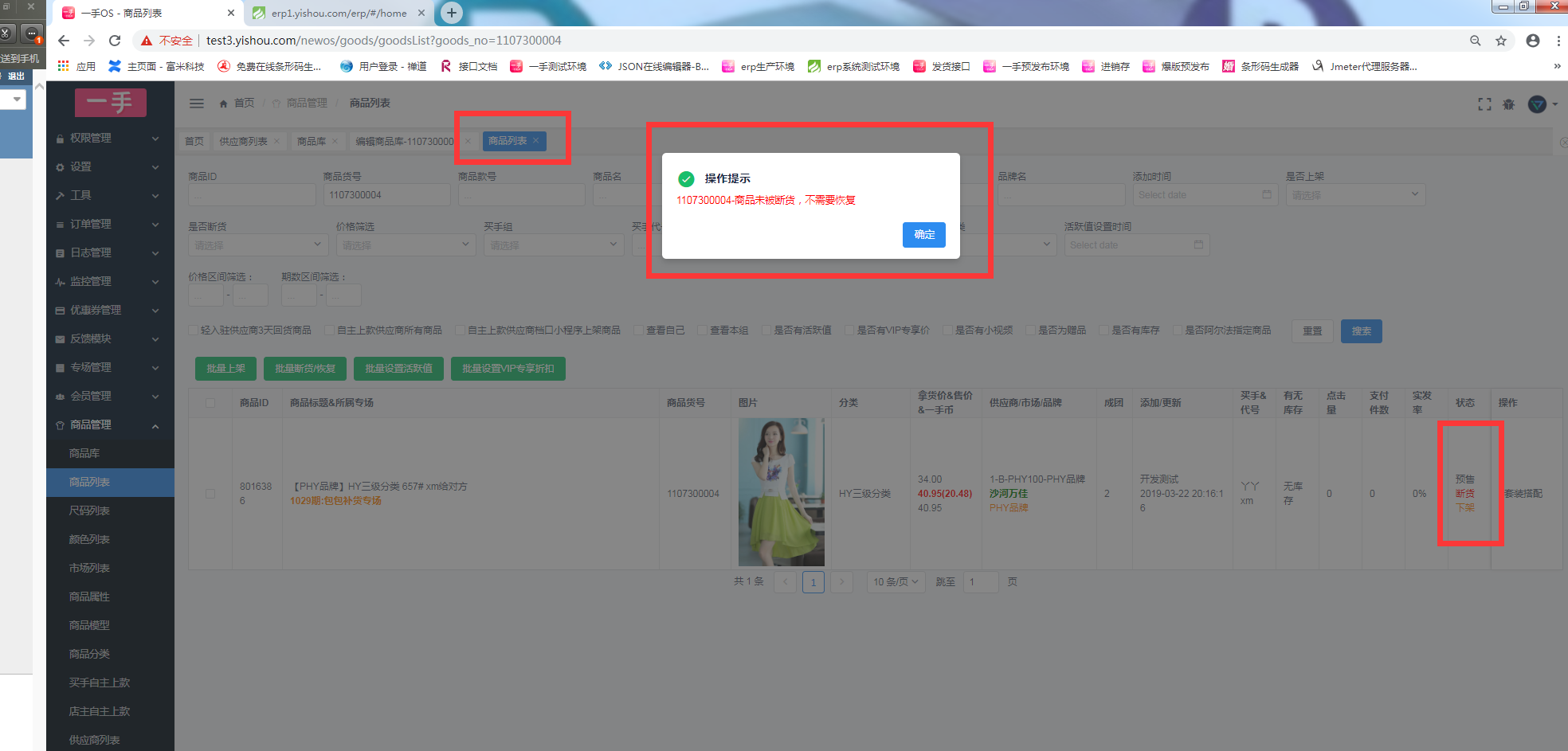Screen dimensions: 1568x751
Task: Click the insecure warning triangle icon
Action: click(146, 41)
